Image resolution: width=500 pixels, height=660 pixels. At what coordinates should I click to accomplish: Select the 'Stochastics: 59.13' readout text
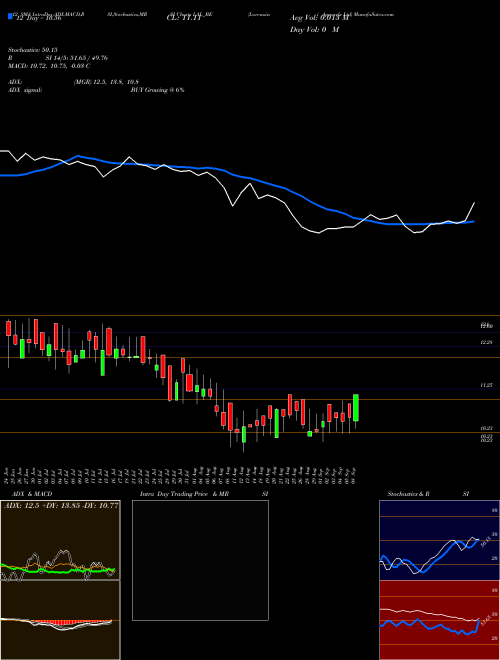[x=32, y=50]
